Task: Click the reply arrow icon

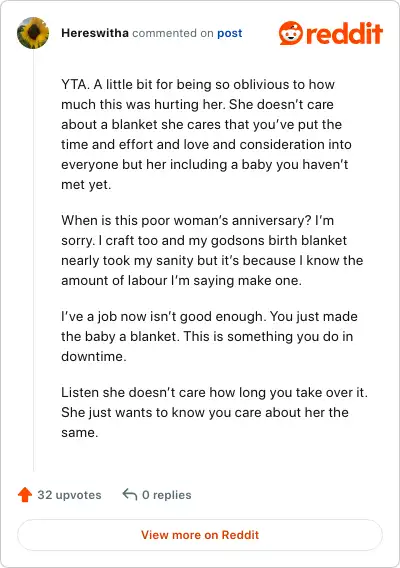Action: coord(130,494)
